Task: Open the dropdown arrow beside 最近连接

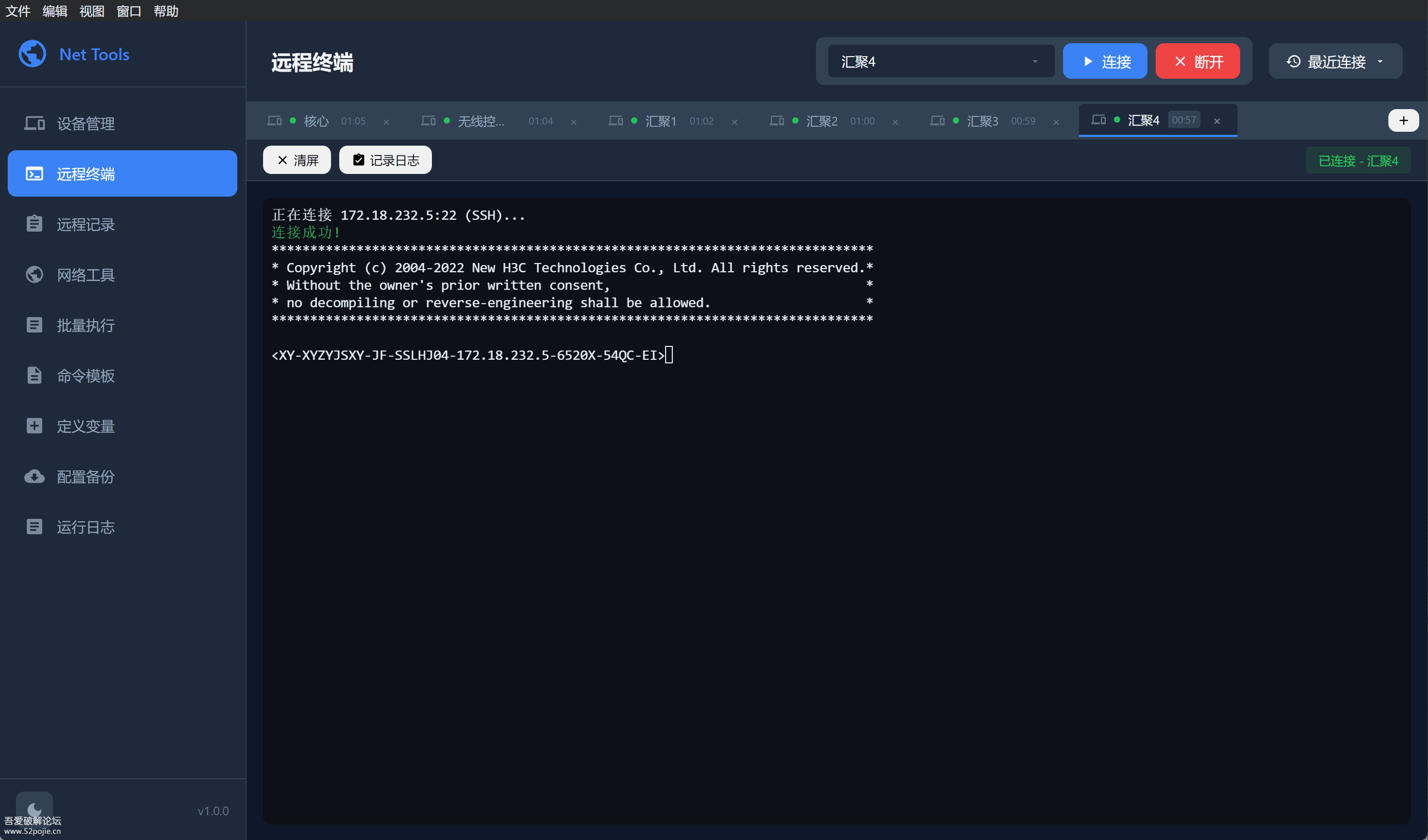Action: pyautogui.click(x=1381, y=61)
